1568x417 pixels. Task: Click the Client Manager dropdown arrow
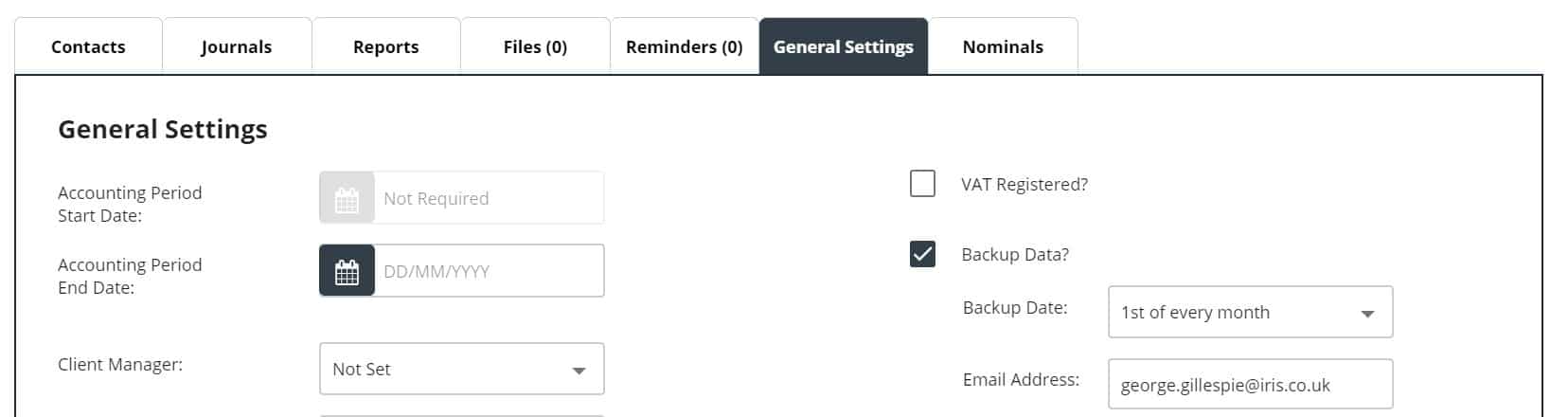coord(579,371)
